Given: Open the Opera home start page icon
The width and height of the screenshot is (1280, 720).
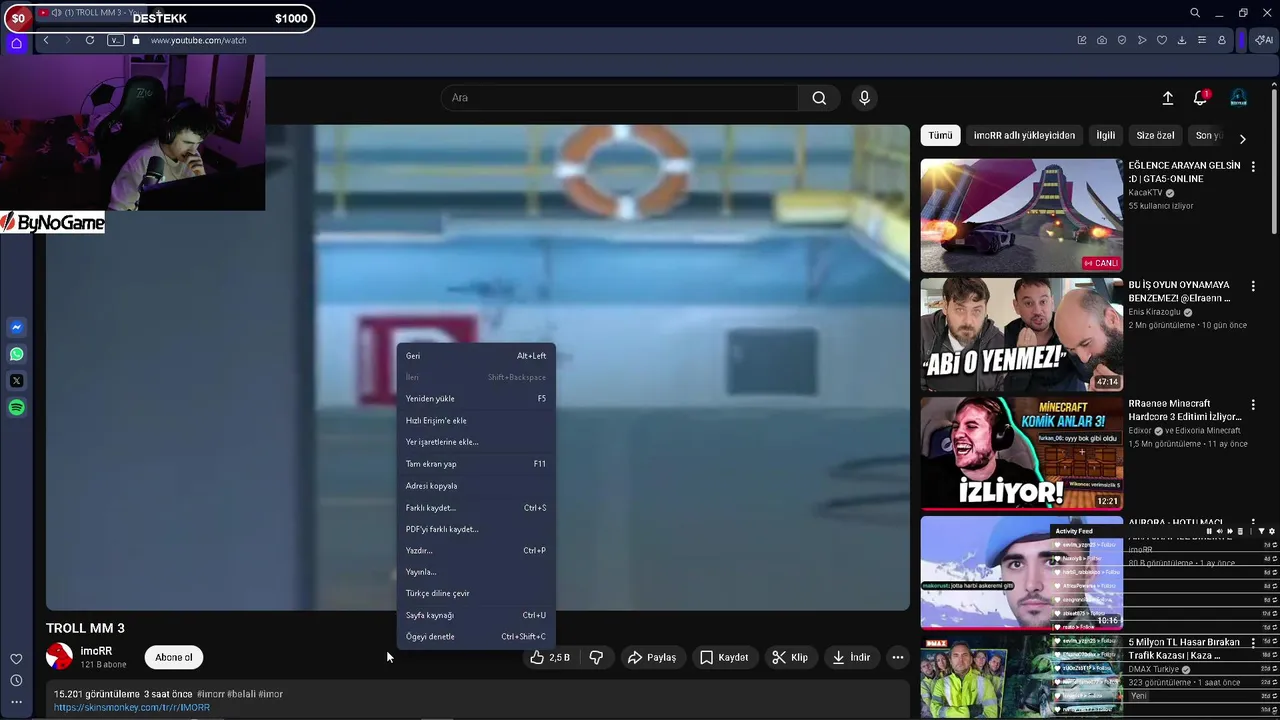Looking at the screenshot, I should tap(16, 43).
